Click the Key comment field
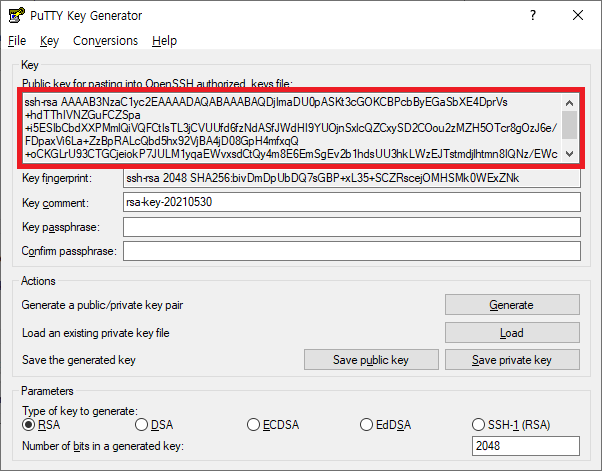The height and width of the screenshot is (471, 602). [352, 202]
